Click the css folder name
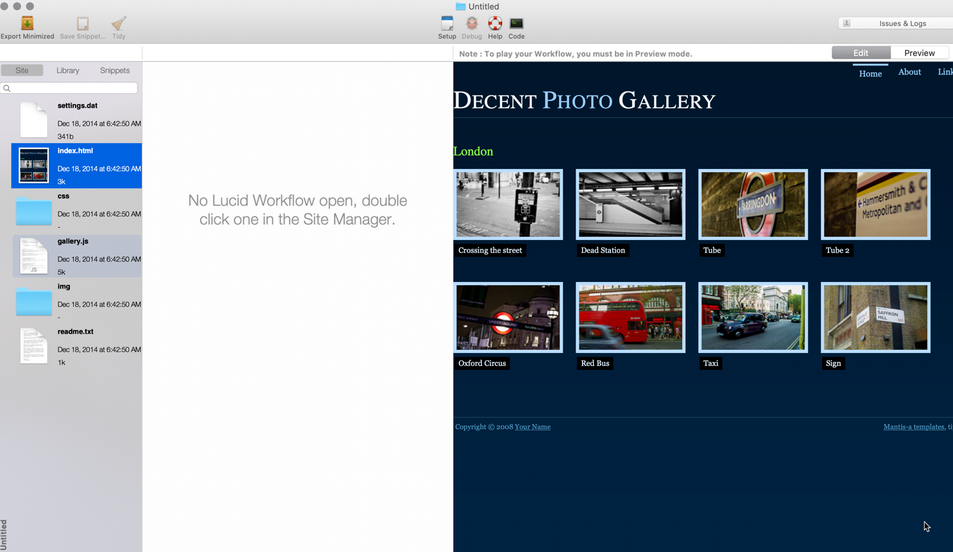953x552 pixels. [x=63, y=196]
